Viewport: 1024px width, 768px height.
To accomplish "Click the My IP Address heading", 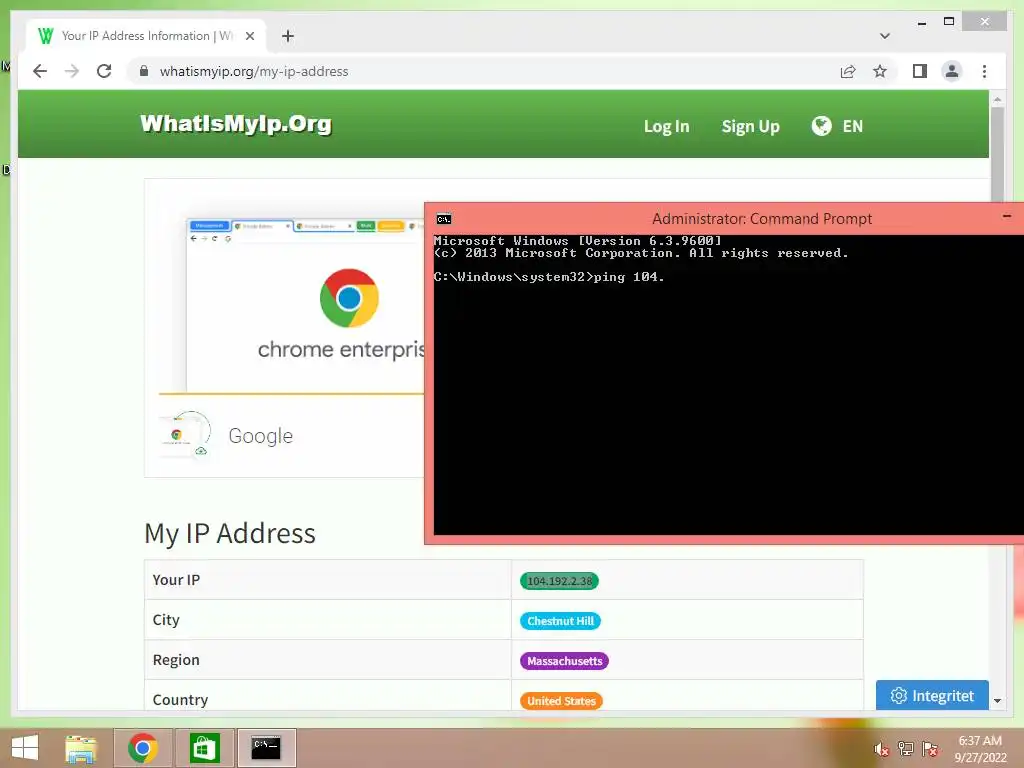I will [230, 533].
